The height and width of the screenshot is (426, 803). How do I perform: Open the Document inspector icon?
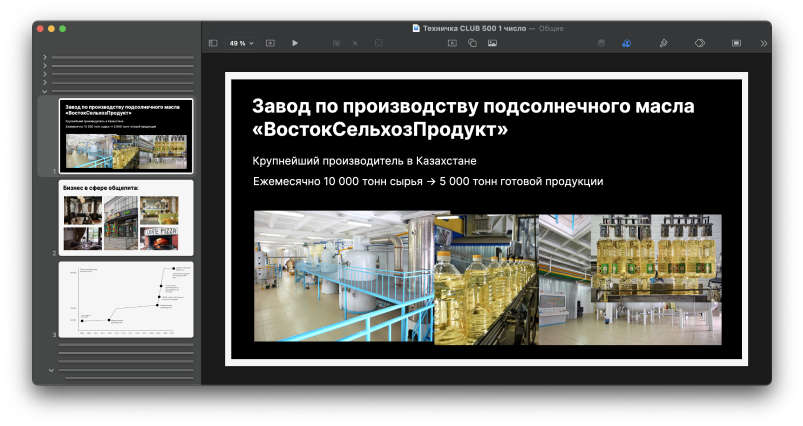pyautogui.click(x=736, y=44)
